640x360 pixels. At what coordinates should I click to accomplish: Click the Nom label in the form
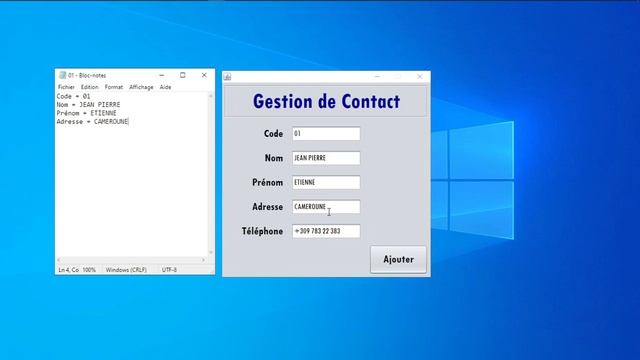[x=274, y=158]
